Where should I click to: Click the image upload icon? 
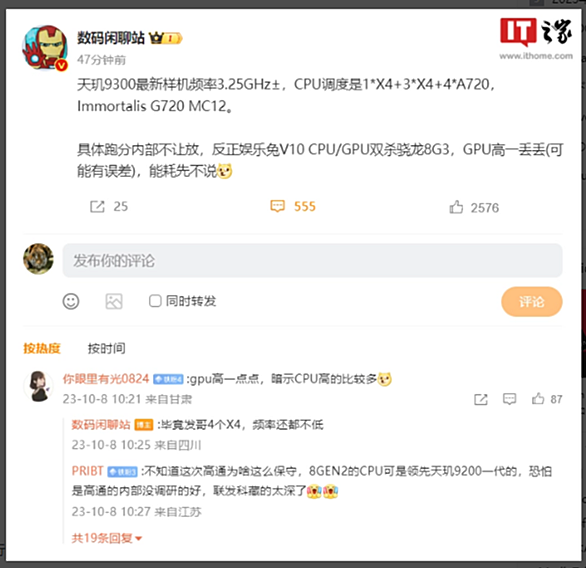pyautogui.click(x=114, y=301)
